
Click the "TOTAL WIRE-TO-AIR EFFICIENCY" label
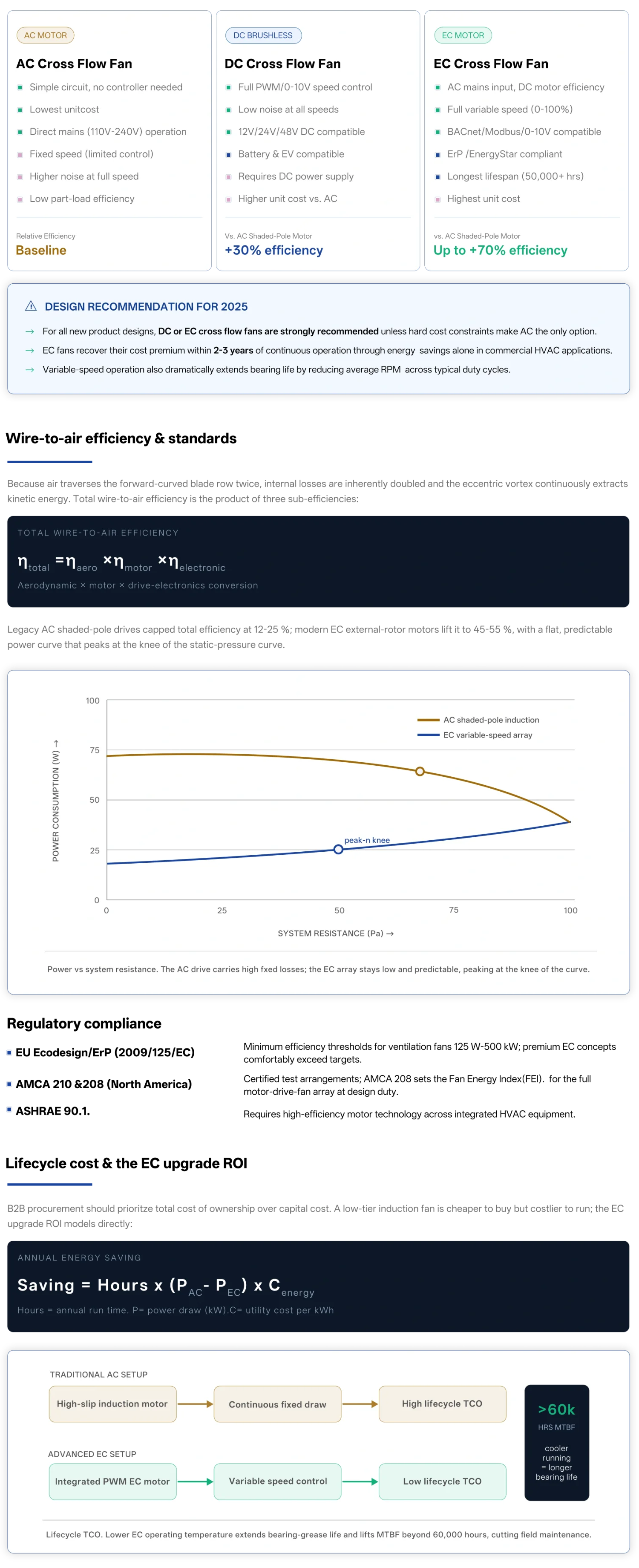point(98,533)
